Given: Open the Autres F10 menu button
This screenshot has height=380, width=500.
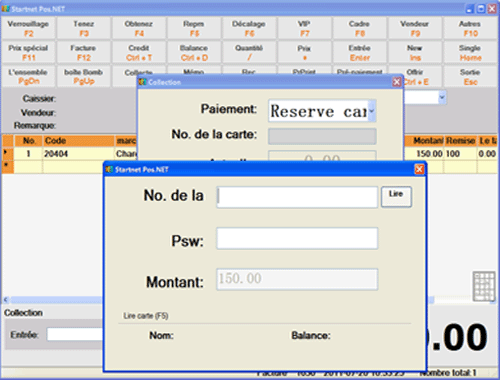Looking at the screenshot, I should (x=470, y=28).
